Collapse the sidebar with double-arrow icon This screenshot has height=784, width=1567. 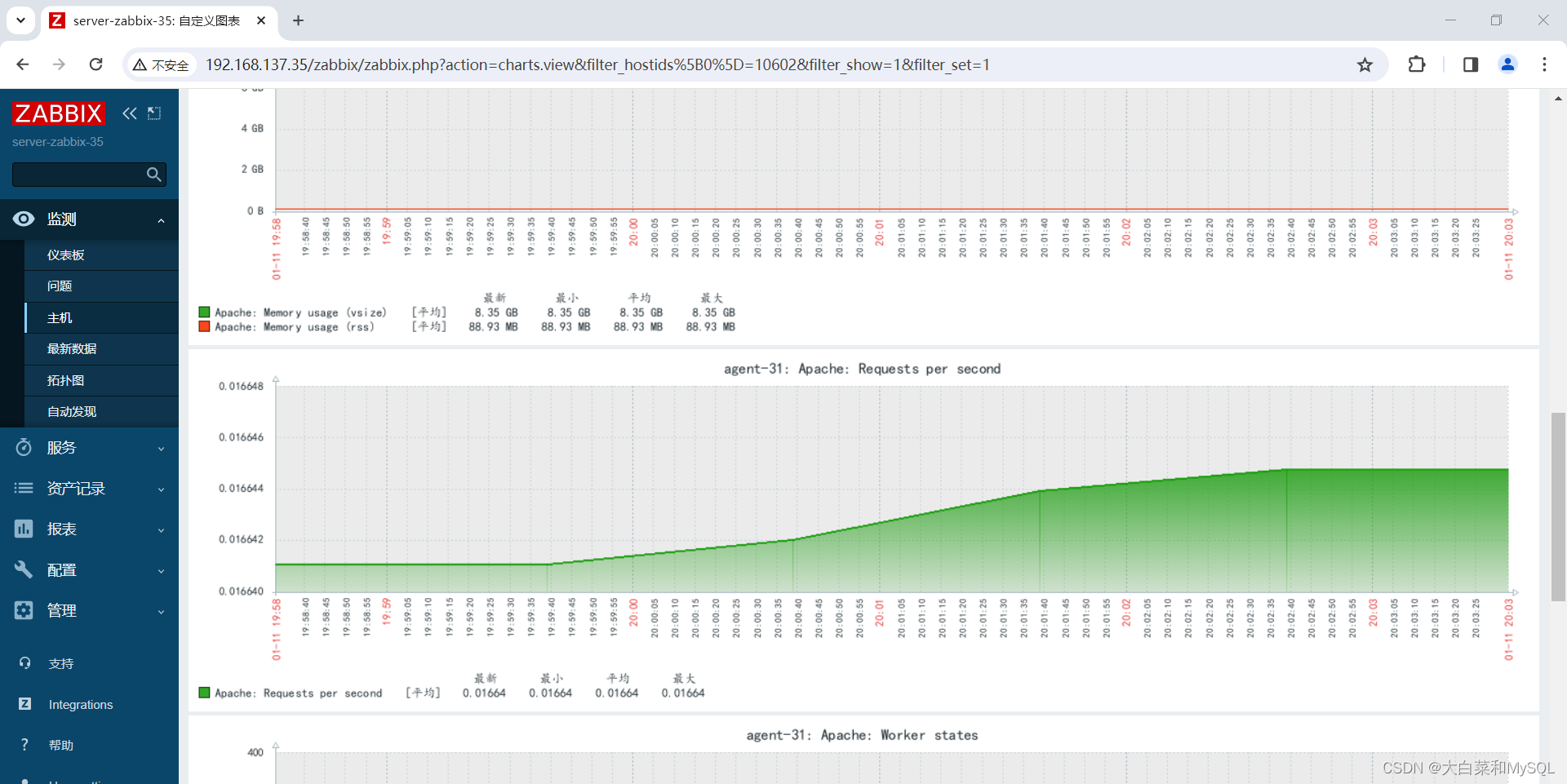[x=130, y=113]
